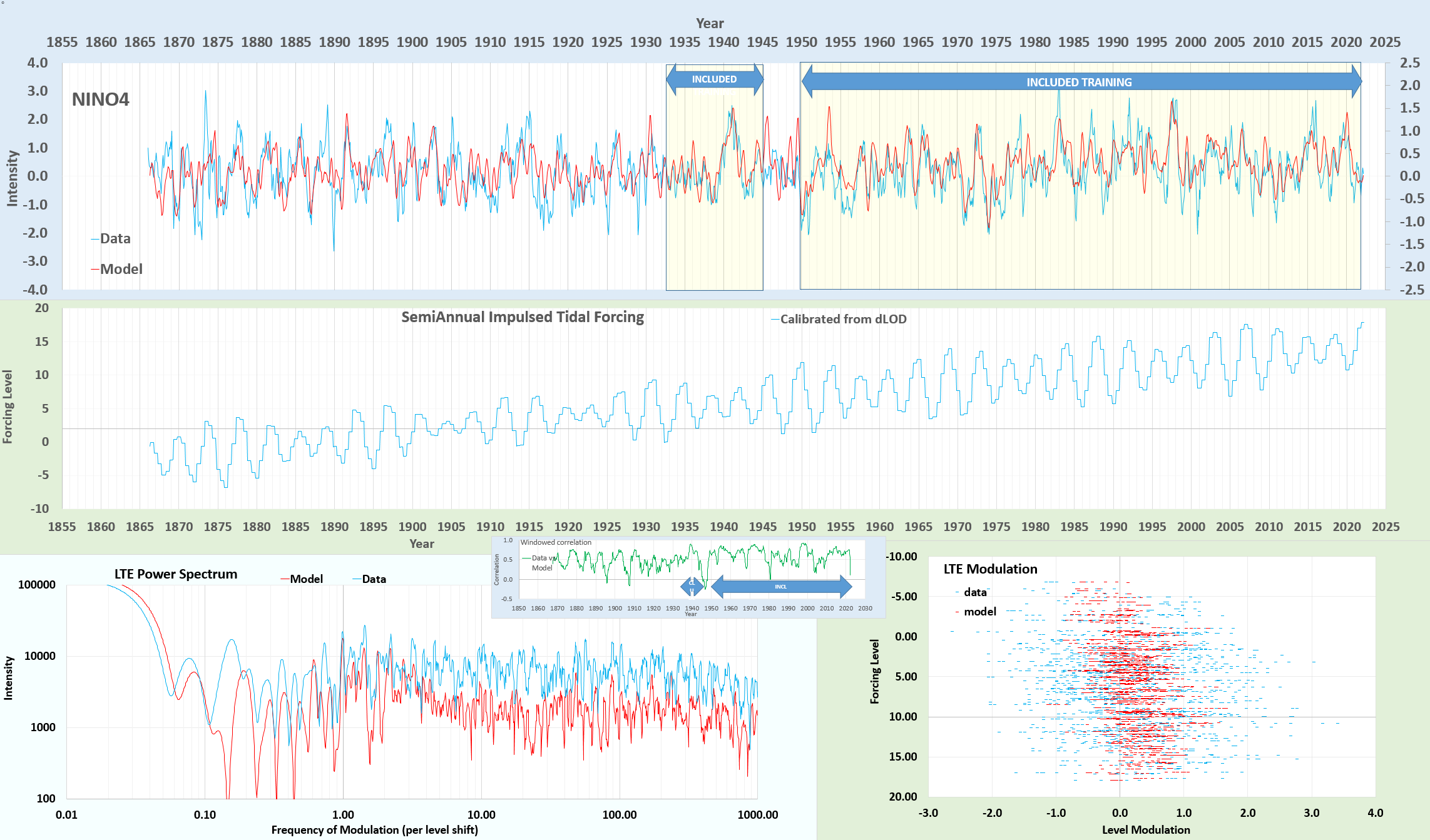Select the Calibrated from dLOD legend entry

tap(842, 319)
